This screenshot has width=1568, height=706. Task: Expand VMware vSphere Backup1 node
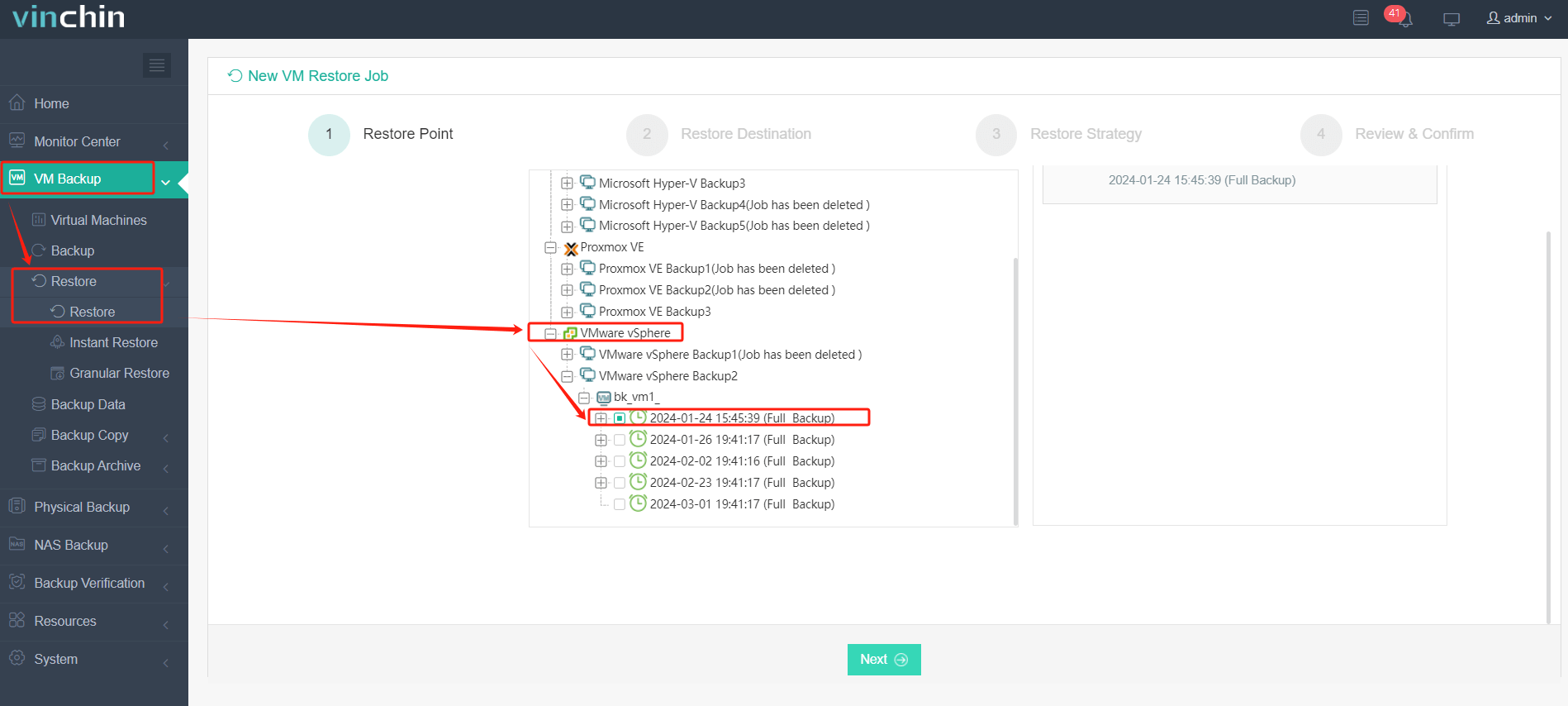click(567, 355)
